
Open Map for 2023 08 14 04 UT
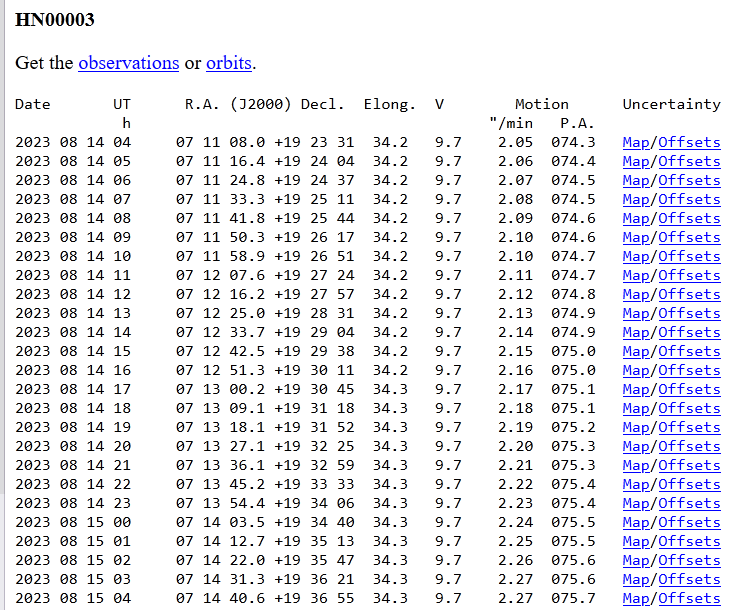635,142
